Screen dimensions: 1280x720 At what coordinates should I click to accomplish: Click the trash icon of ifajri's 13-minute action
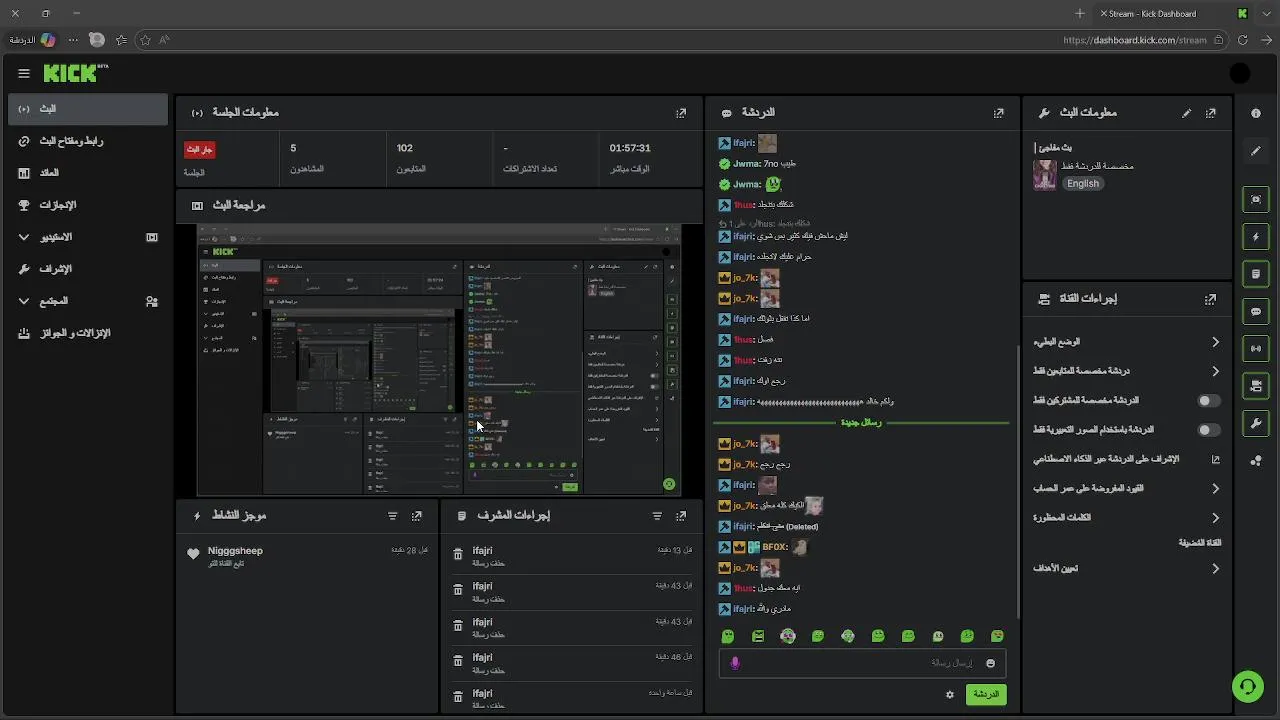(x=458, y=555)
